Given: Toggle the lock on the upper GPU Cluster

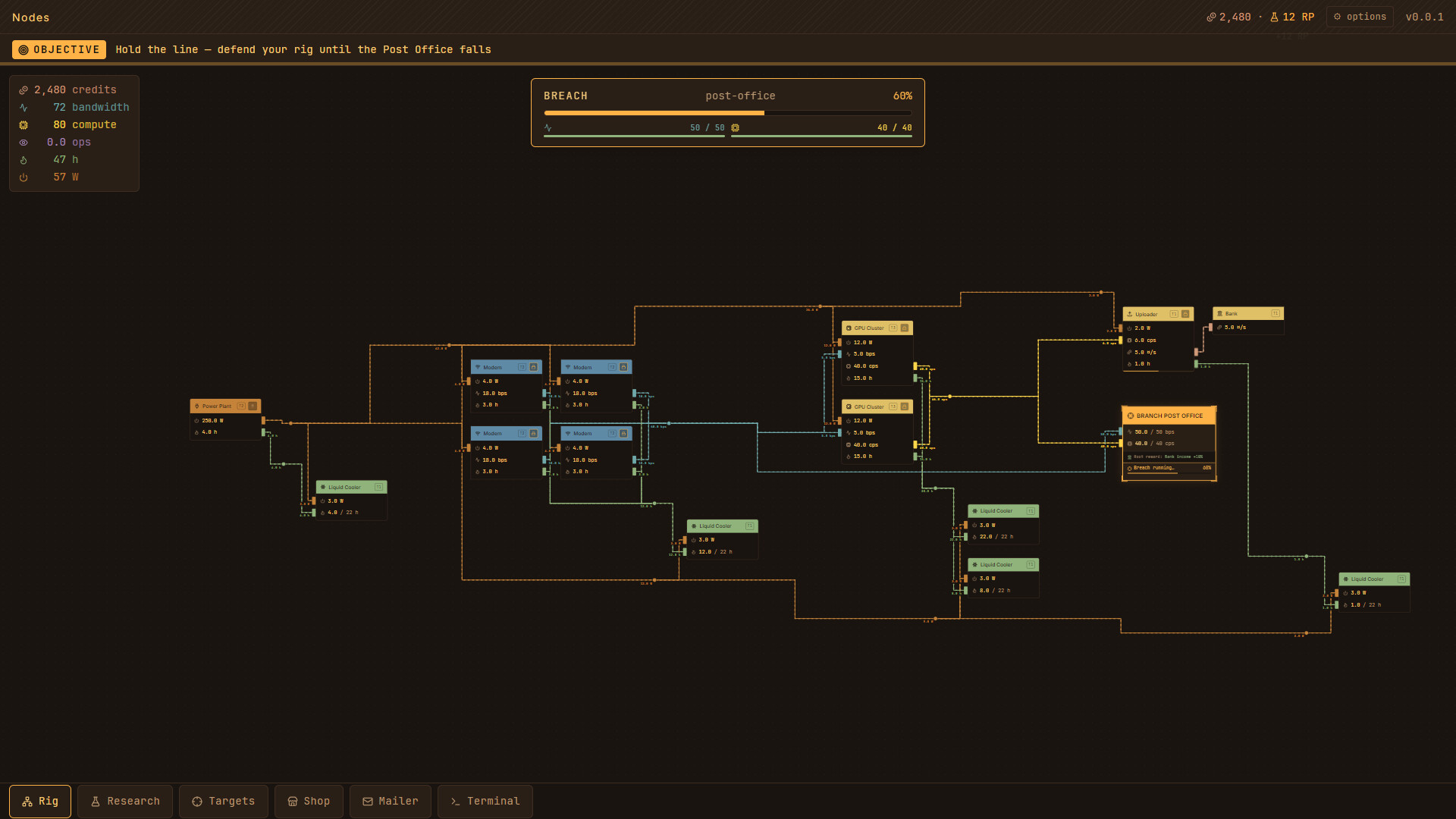Looking at the screenshot, I should click(905, 328).
